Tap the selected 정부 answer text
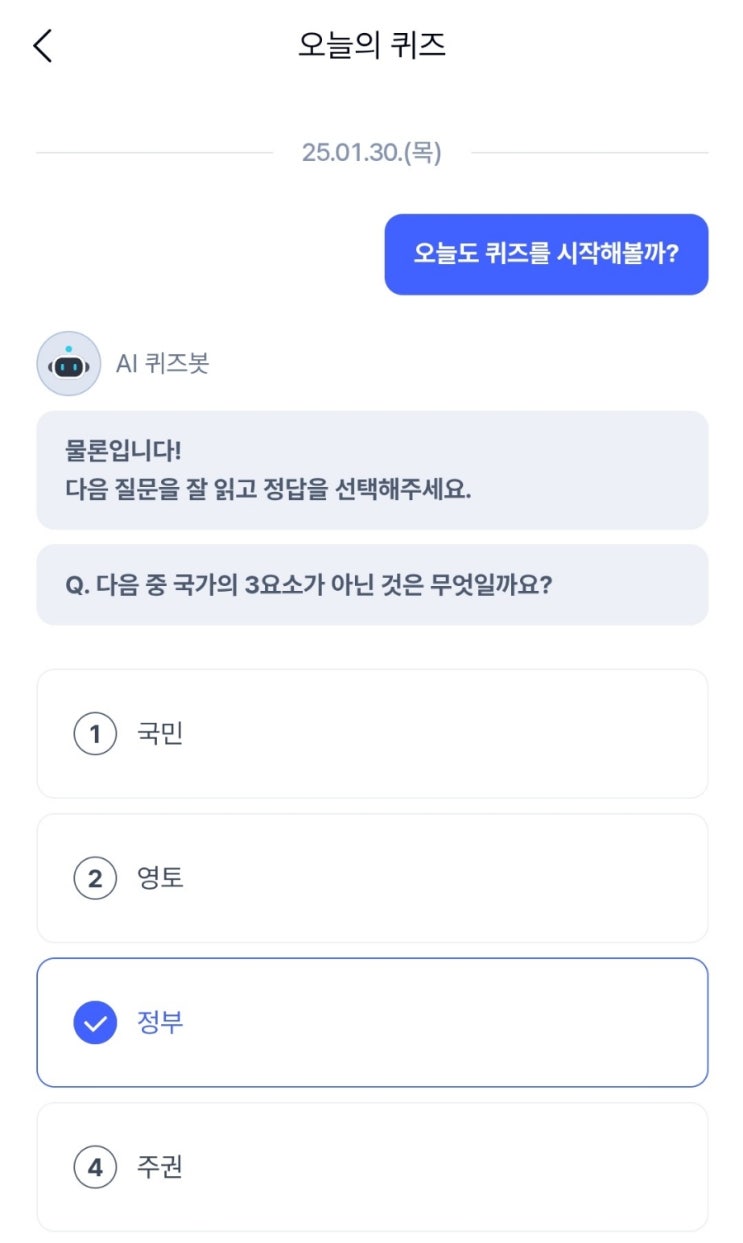743x1243 pixels. click(160, 1023)
